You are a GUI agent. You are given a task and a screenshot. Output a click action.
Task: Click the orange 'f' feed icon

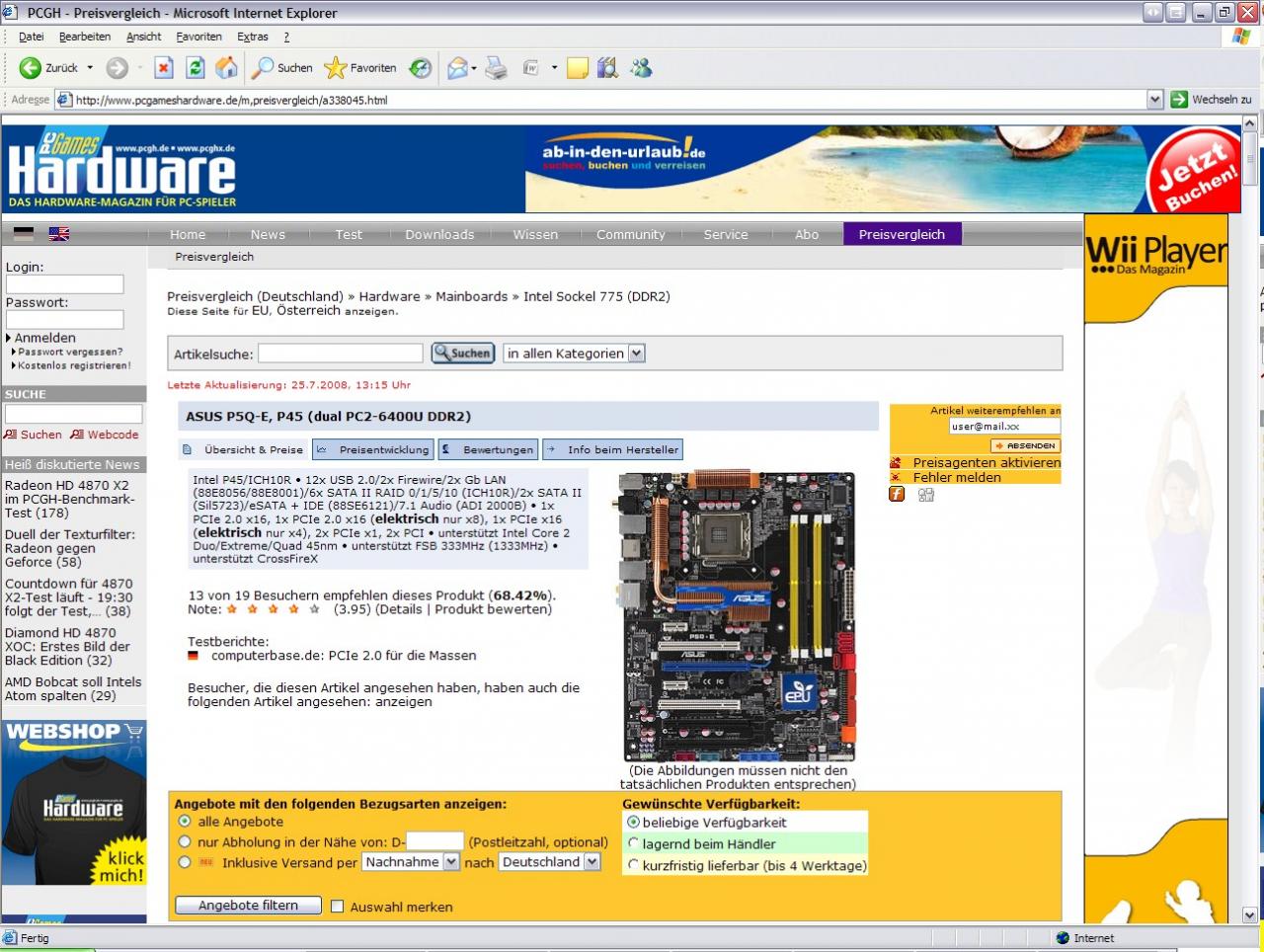pos(897,494)
